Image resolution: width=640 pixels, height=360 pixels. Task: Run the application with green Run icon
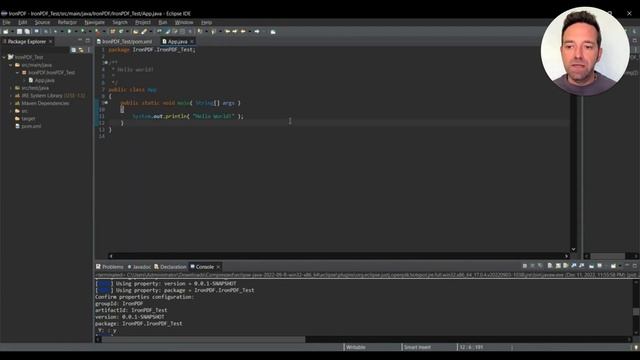[x=69, y=31]
